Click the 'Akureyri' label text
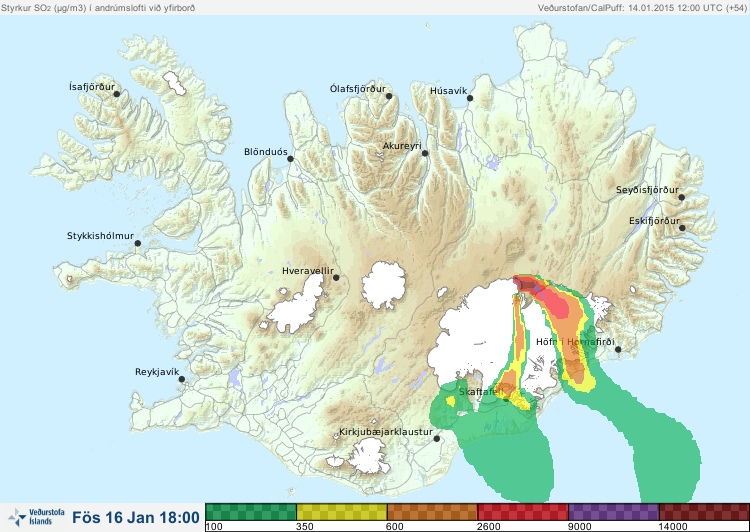This screenshot has height=532, width=750. [402, 146]
